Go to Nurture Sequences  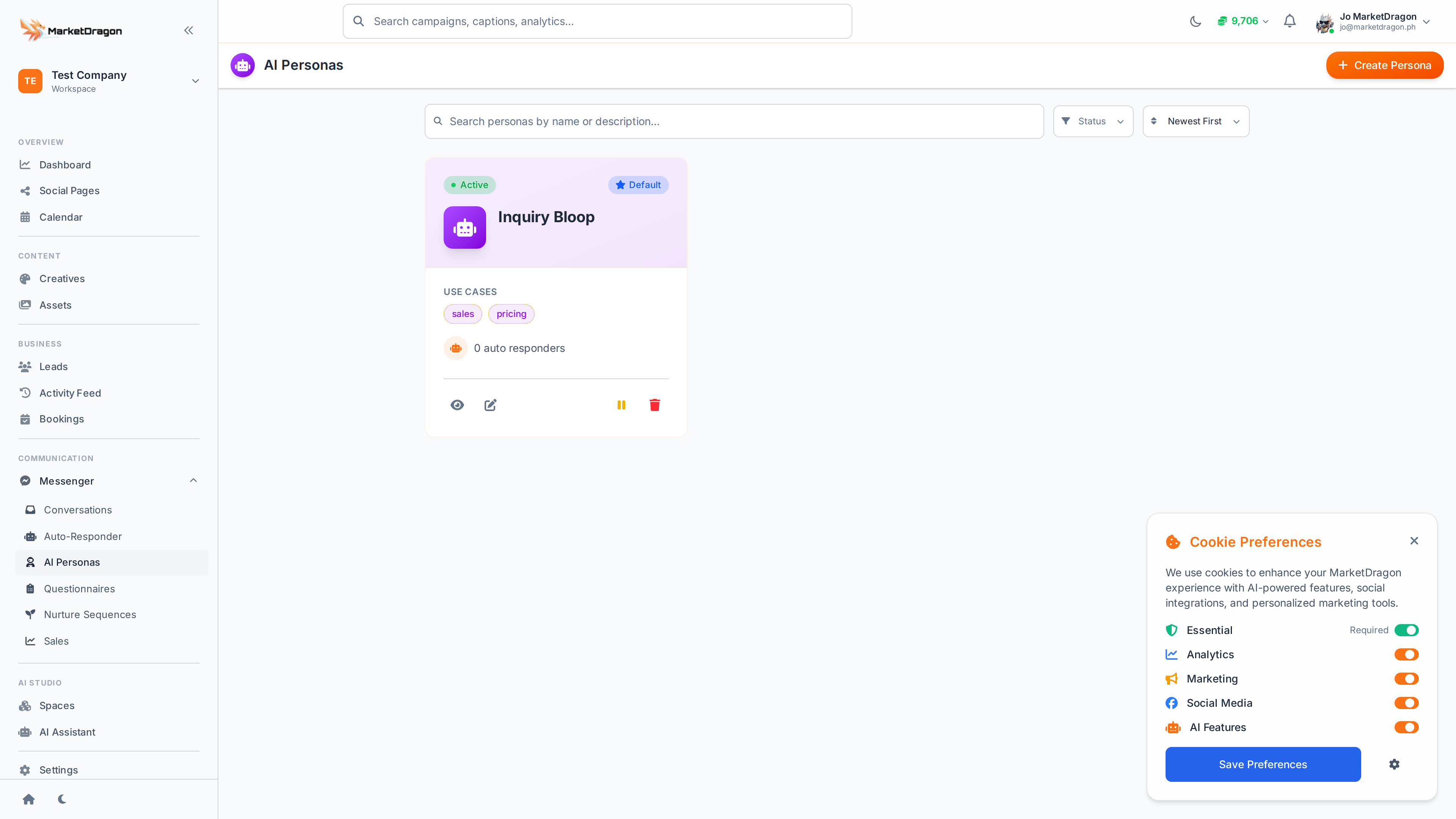click(111, 615)
